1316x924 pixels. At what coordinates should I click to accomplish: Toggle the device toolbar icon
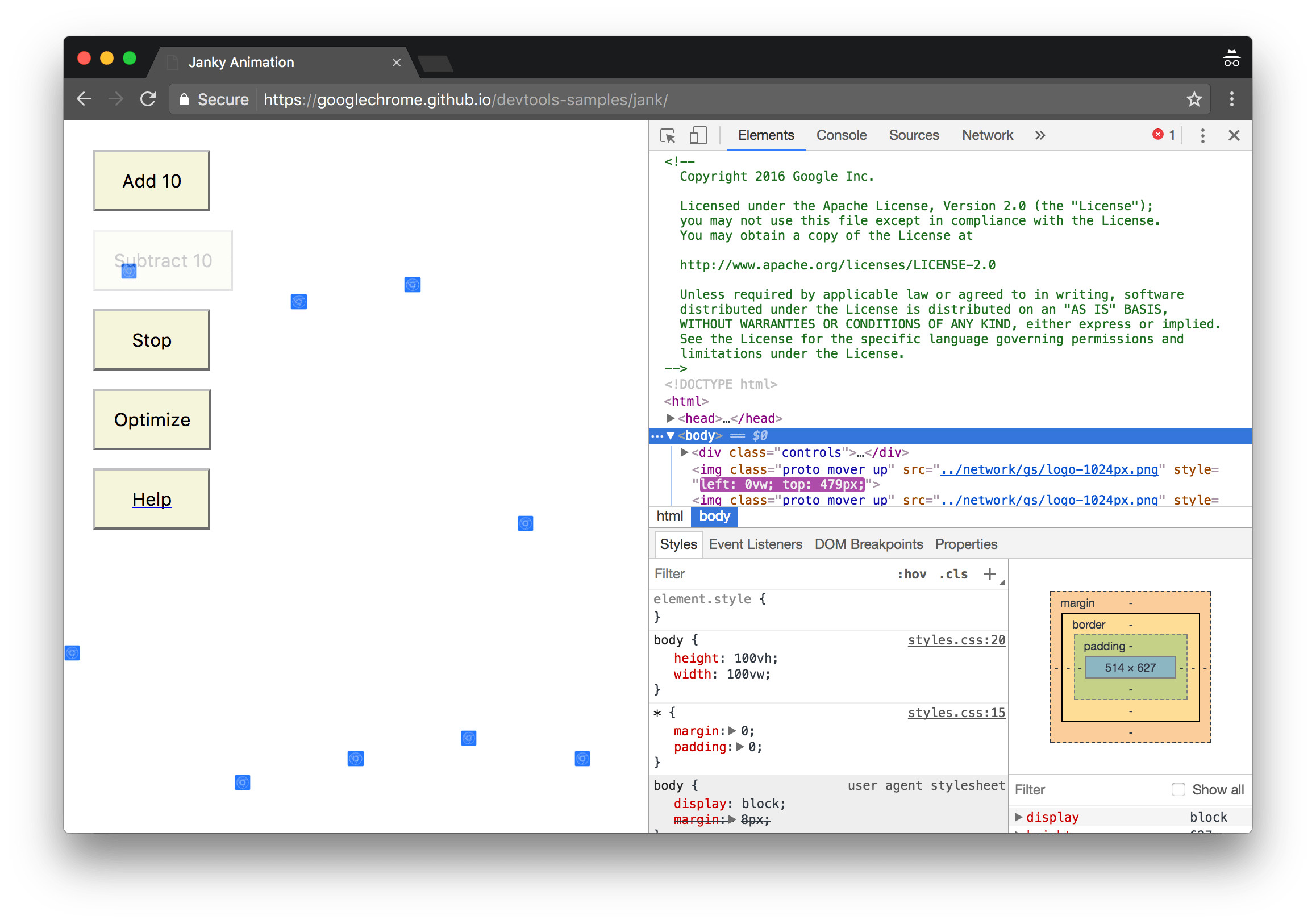pyautogui.click(x=698, y=136)
